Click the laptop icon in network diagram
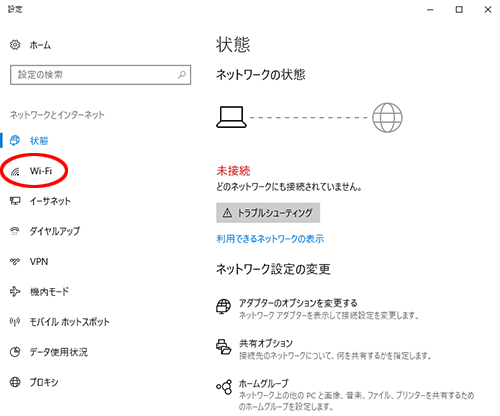The image size is (500, 416). pos(231,117)
